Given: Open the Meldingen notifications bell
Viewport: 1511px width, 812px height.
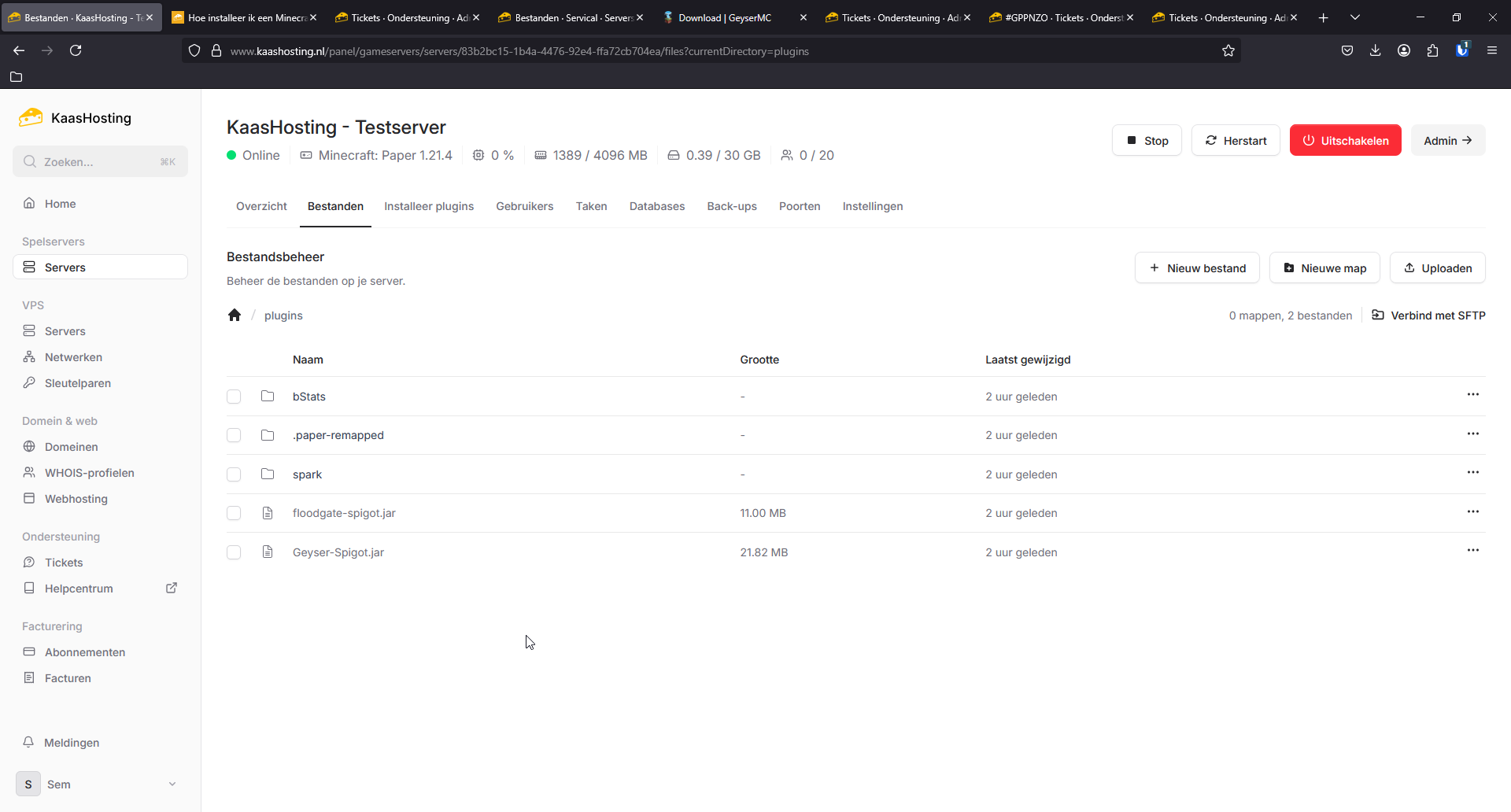Looking at the screenshot, I should pos(29,743).
